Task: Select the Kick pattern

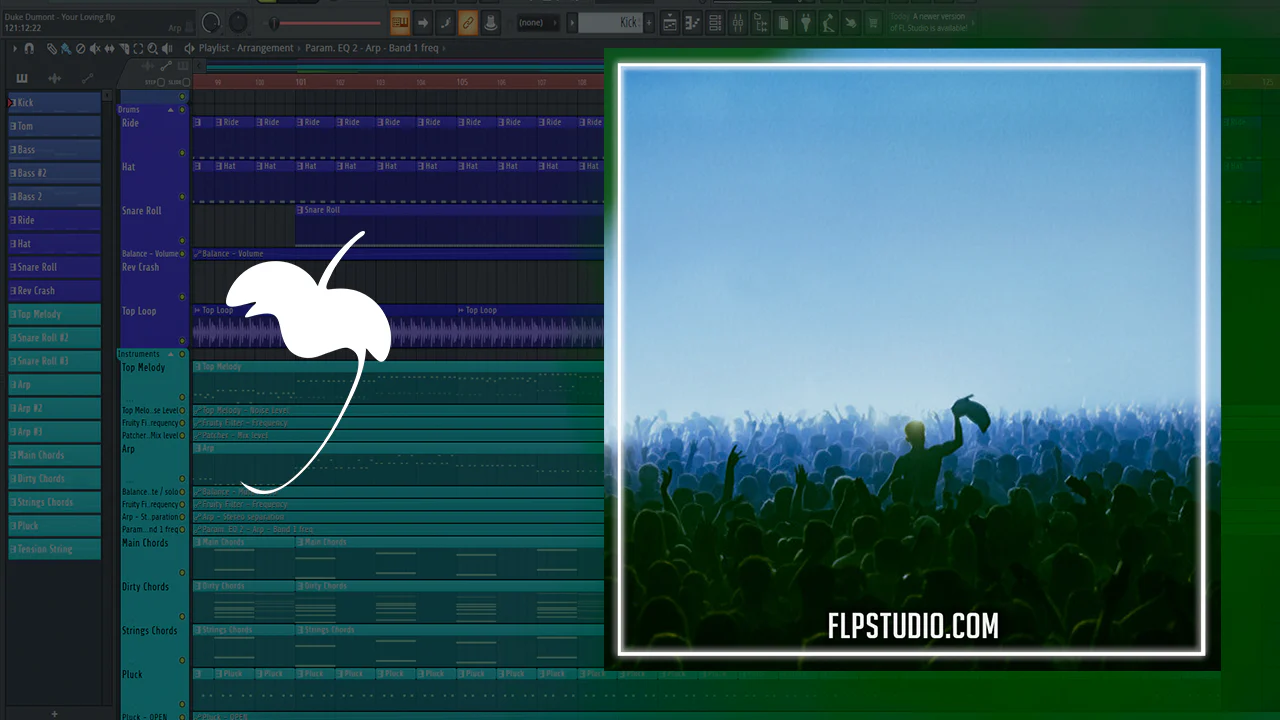Action: pos(54,102)
